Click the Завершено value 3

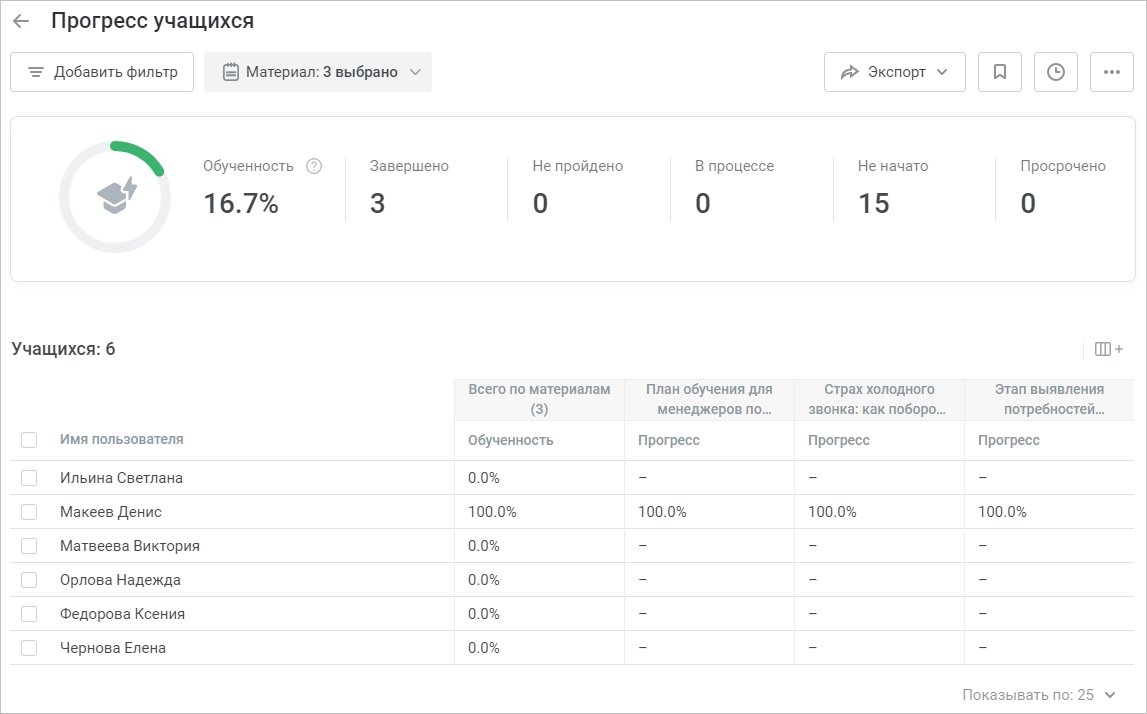pyautogui.click(x=377, y=203)
